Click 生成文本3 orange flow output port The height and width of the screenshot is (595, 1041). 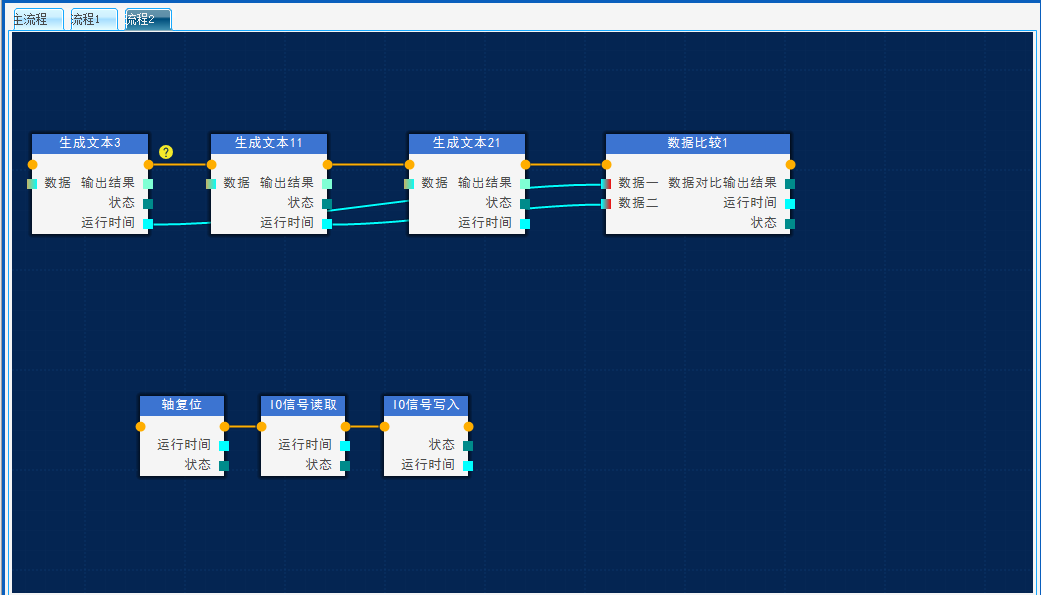tap(148, 165)
